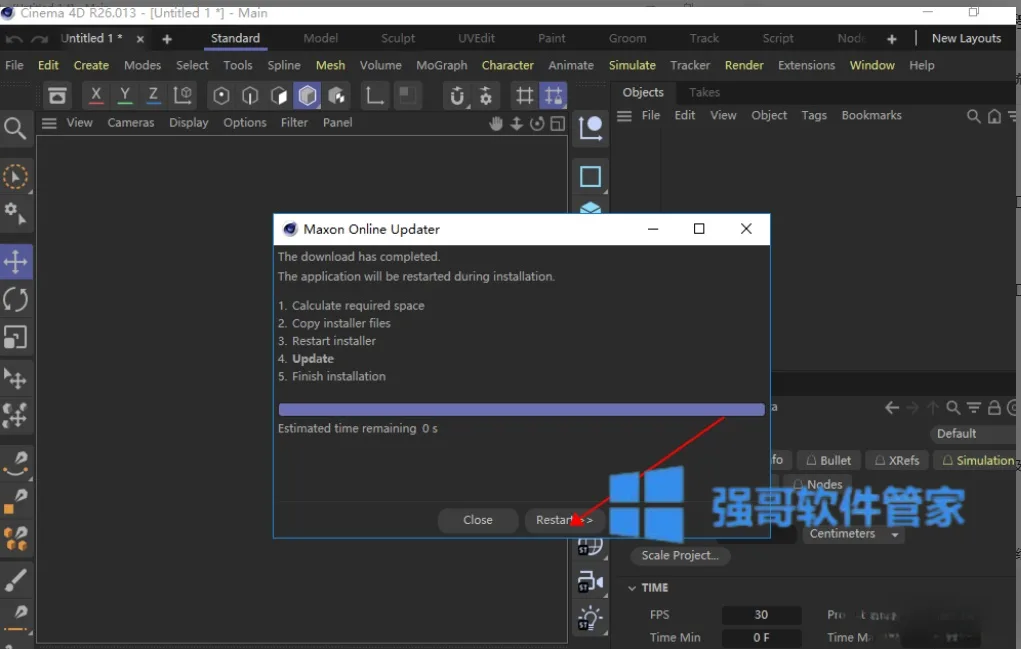Screen dimensions: 1021x649
Task: Select the Scale tool
Action: pyautogui.click(x=16, y=338)
